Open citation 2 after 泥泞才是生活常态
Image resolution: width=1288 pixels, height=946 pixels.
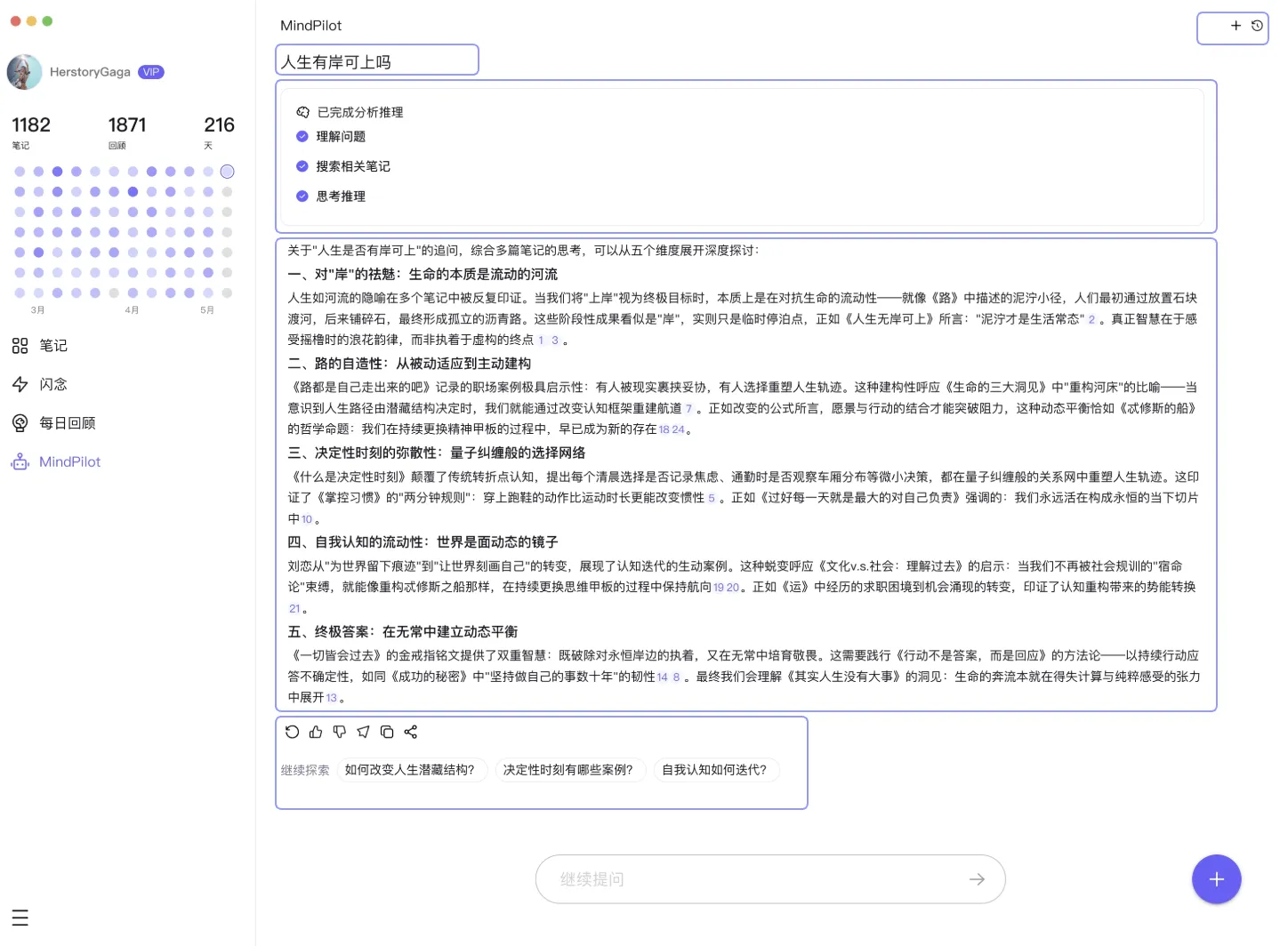click(x=1091, y=319)
